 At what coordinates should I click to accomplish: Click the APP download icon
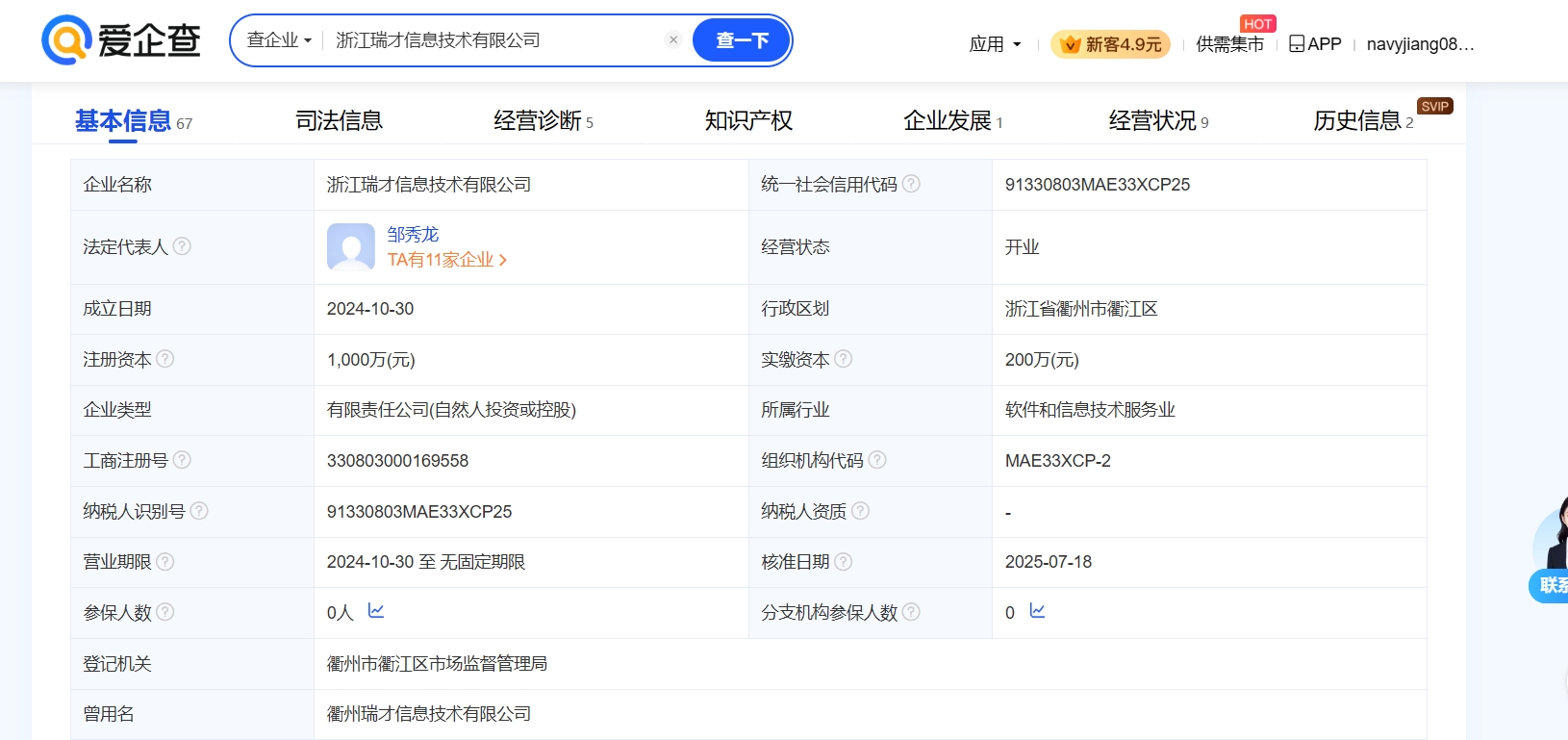(x=1297, y=44)
